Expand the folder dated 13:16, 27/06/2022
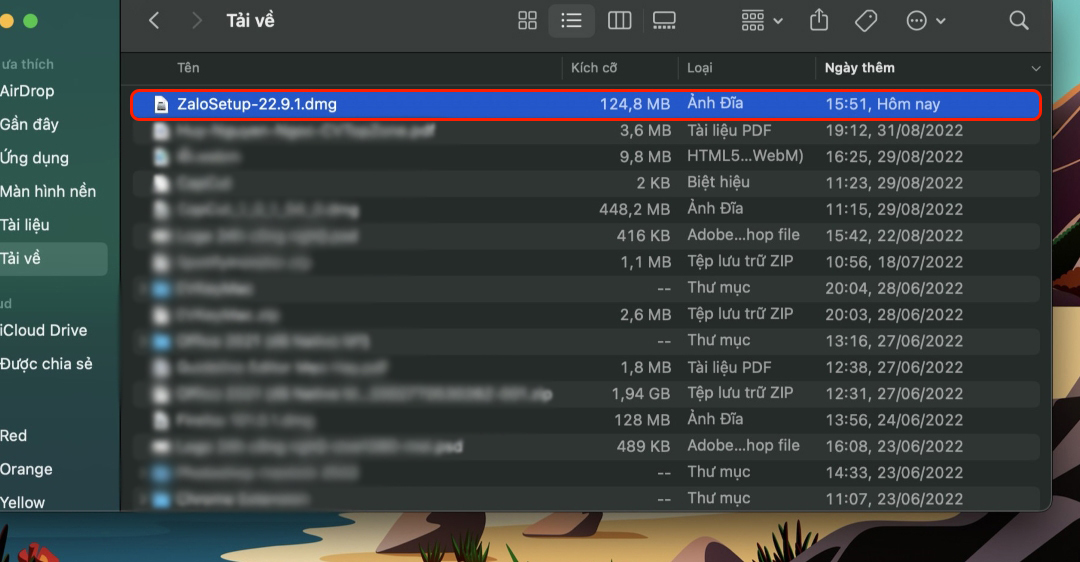The height and width of the screenshot is (562, 1080). pyautogui.click(x=143, y=341)
